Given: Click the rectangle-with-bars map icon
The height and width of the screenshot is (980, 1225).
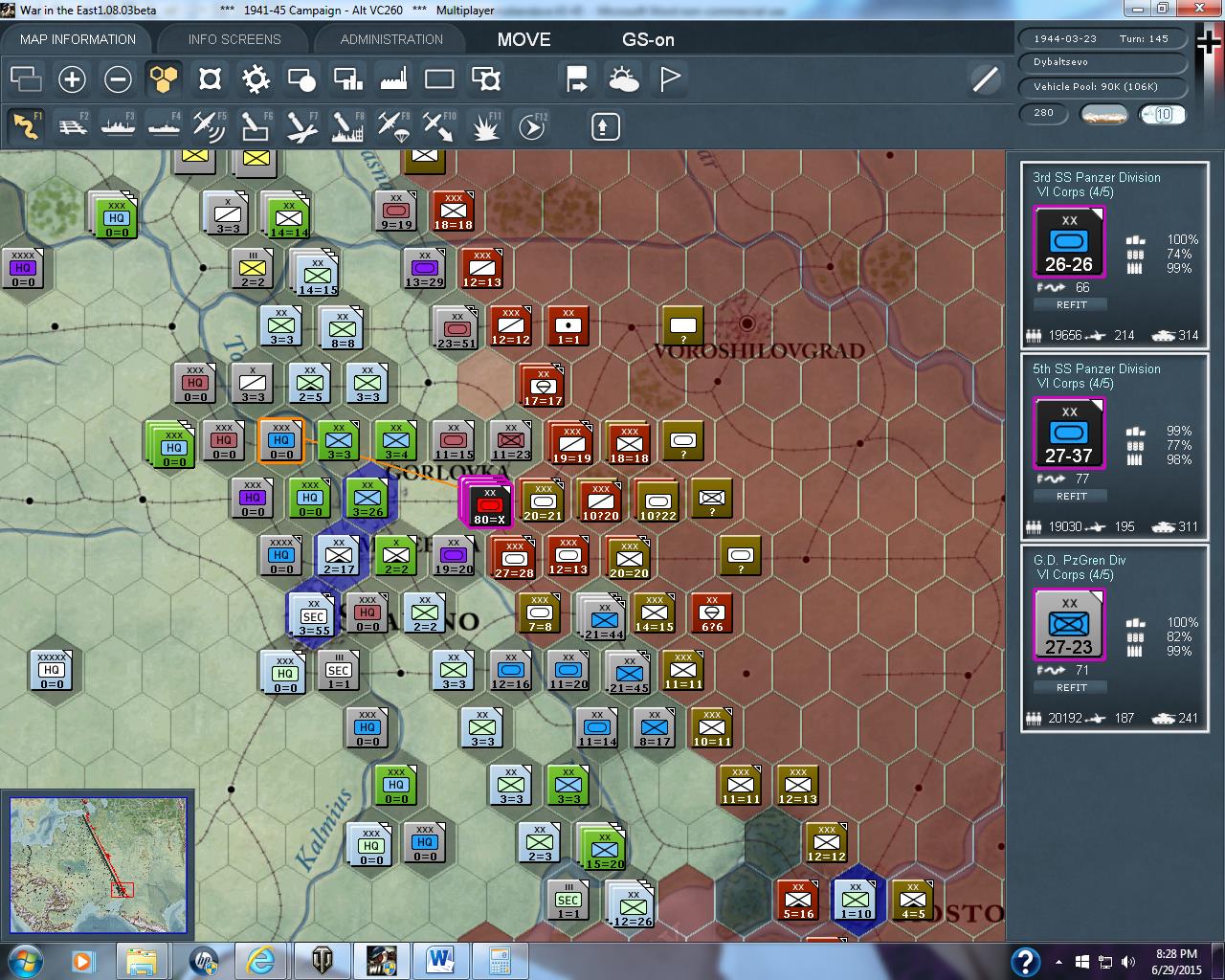Looking at the screenshot, I should click(x=347, y=78).
